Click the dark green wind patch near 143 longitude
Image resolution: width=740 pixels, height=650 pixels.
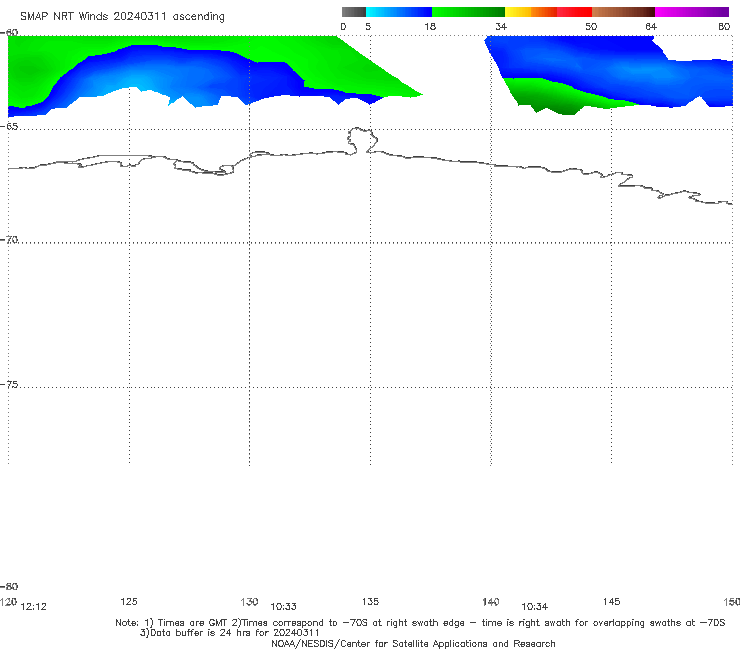[557, 101]
